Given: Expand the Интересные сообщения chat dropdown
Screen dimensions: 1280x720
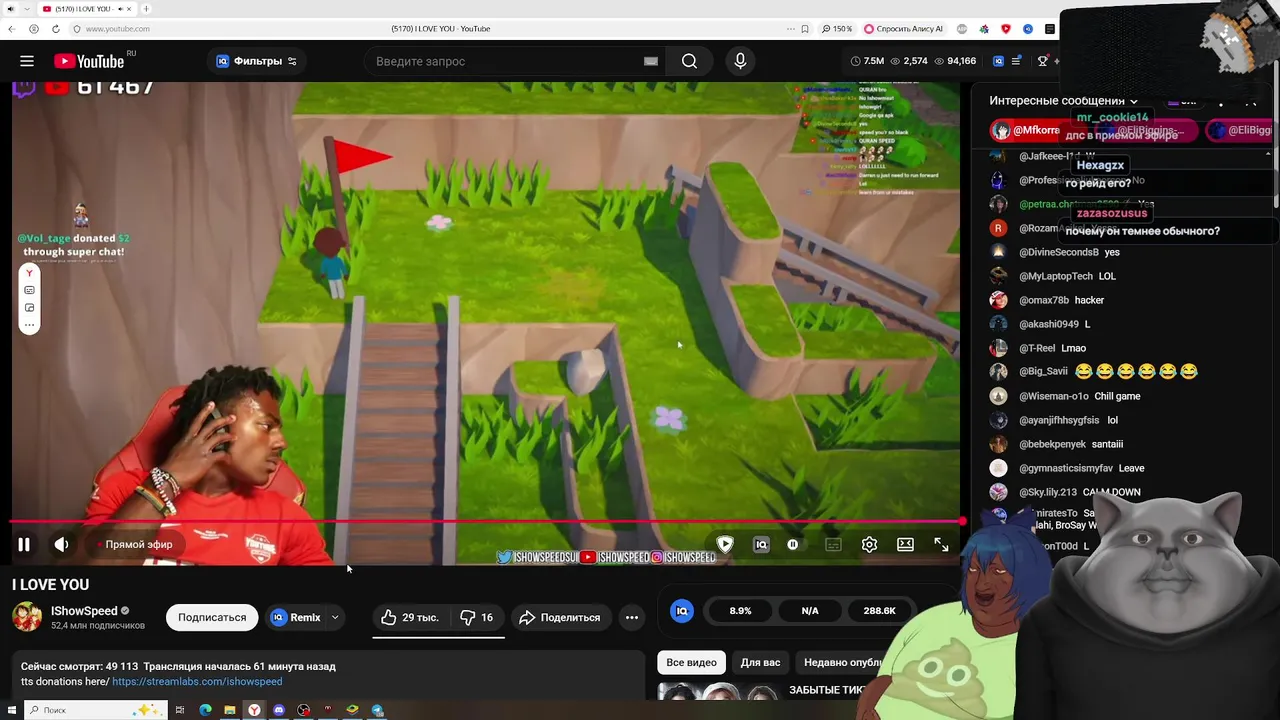Looking at the screenshot, I should click(1064, 101).
